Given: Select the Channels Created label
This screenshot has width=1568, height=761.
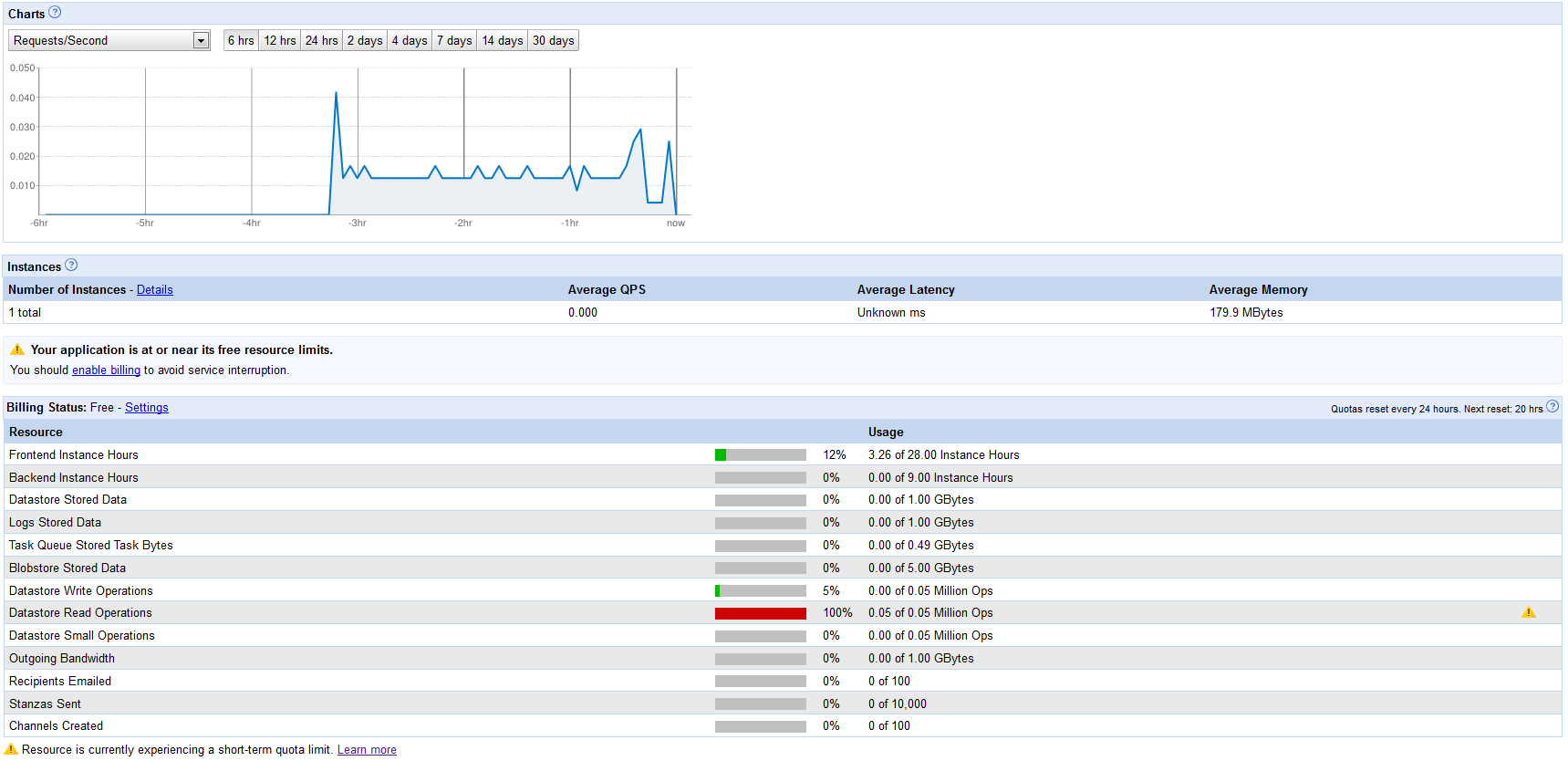Looking at the screenshot, I should point(56,726).
